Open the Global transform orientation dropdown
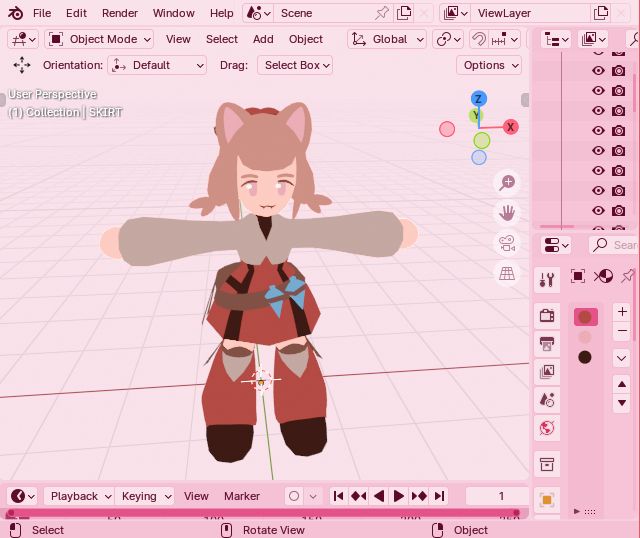The width and height of the screenshot is (640, 538). [x=387, y=39]
